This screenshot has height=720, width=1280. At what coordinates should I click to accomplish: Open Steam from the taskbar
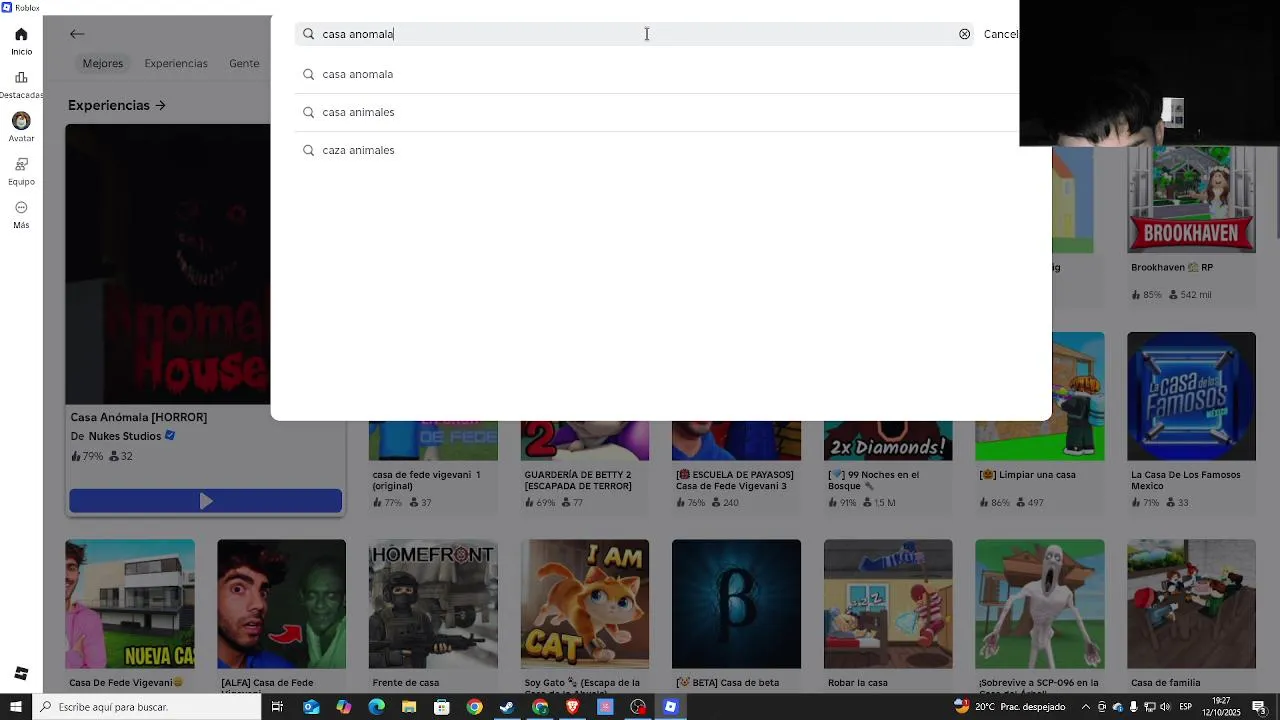(x=507, y=707)
